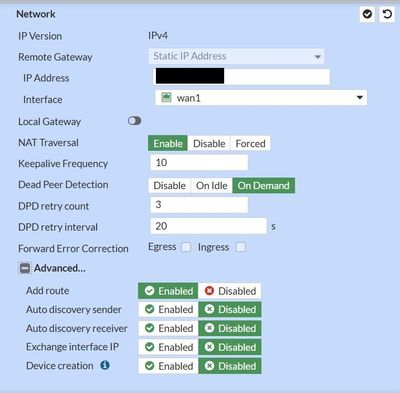400x393 pixels.
Task: Click the Keepalive Frequency field
Action: coord(199,163)
